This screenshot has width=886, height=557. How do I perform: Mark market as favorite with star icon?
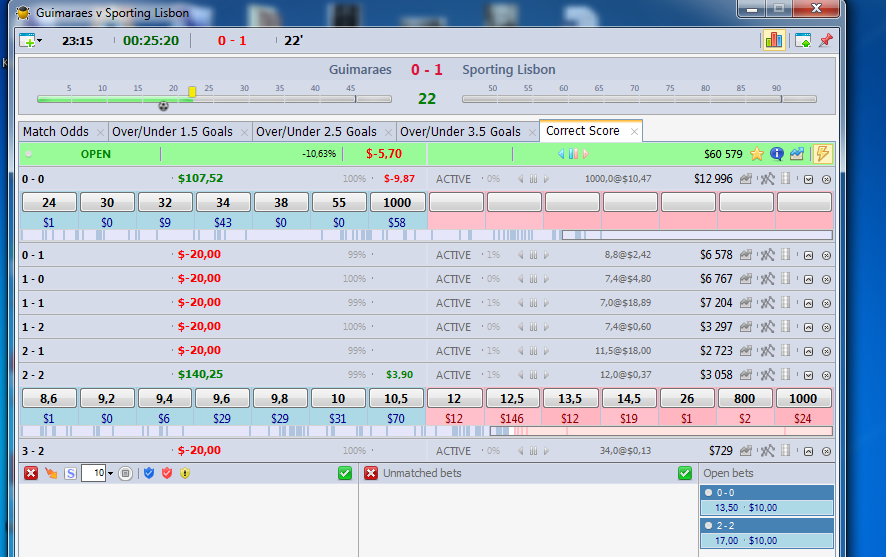click(757, 154)
